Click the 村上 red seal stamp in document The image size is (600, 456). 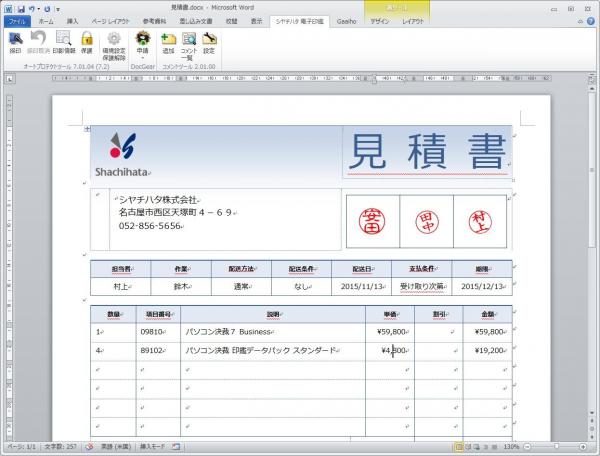[480, 221]
